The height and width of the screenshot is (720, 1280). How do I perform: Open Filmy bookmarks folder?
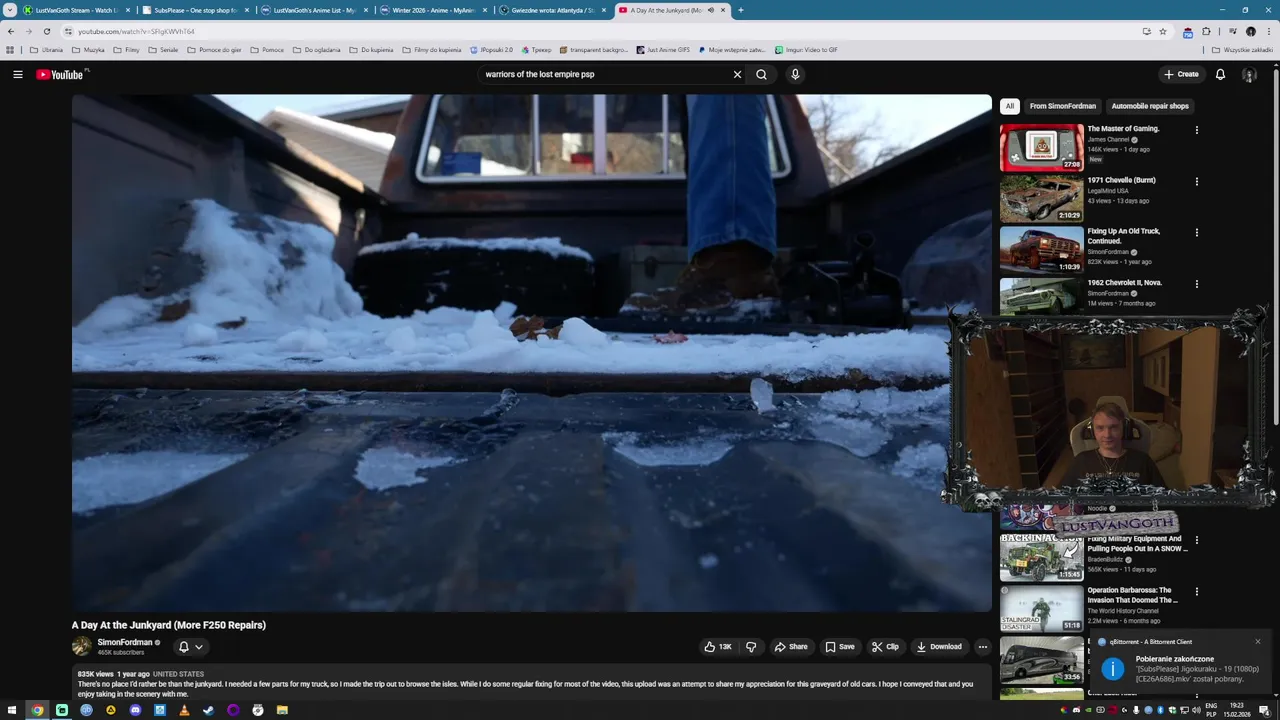[126, 49]
